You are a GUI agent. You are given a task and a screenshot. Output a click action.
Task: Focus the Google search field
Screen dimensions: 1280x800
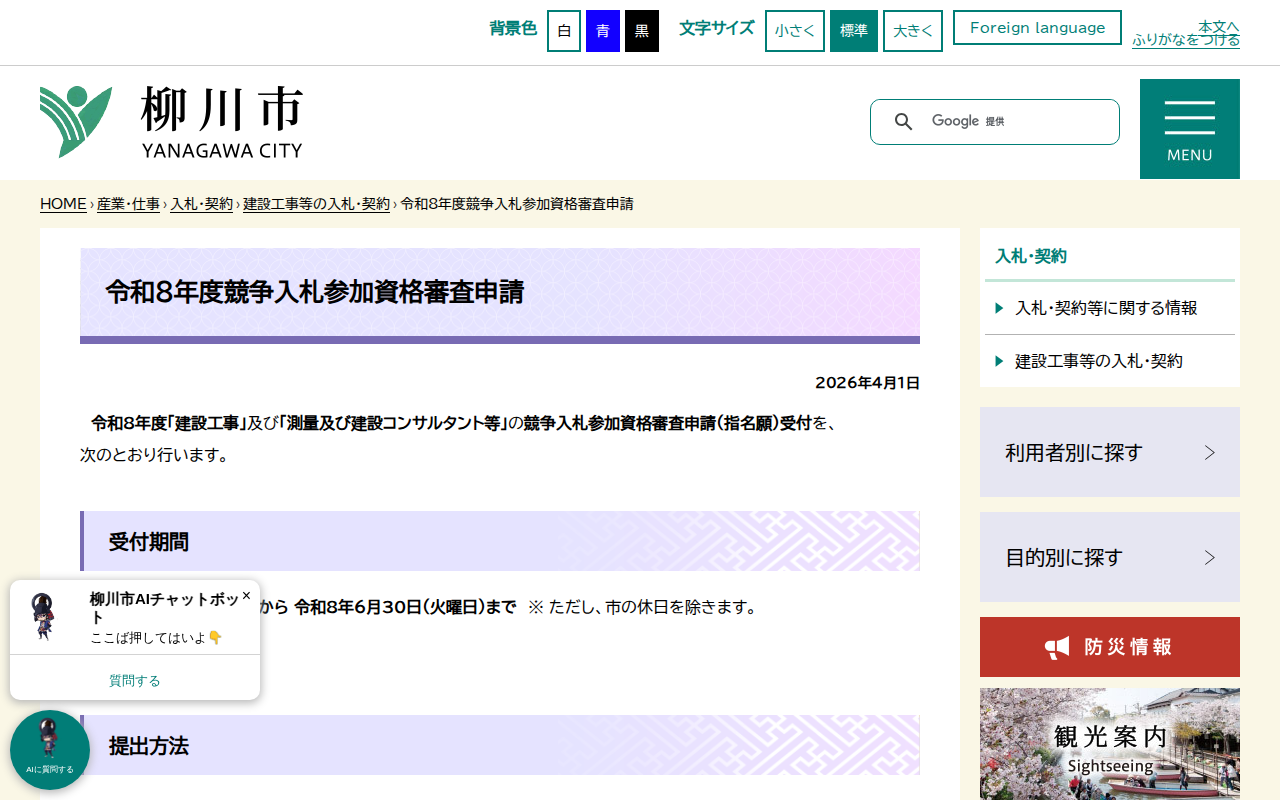point(1015,122)
